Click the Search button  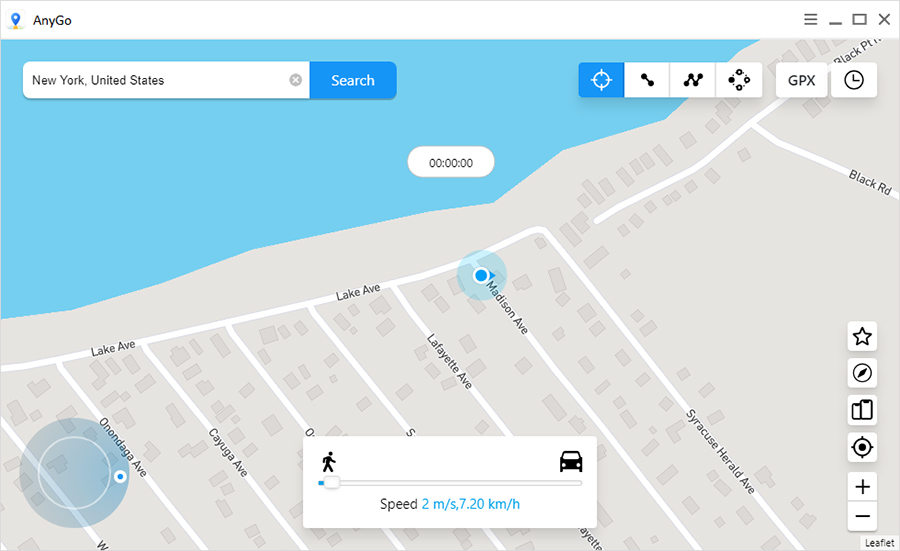tap(352, 80)
